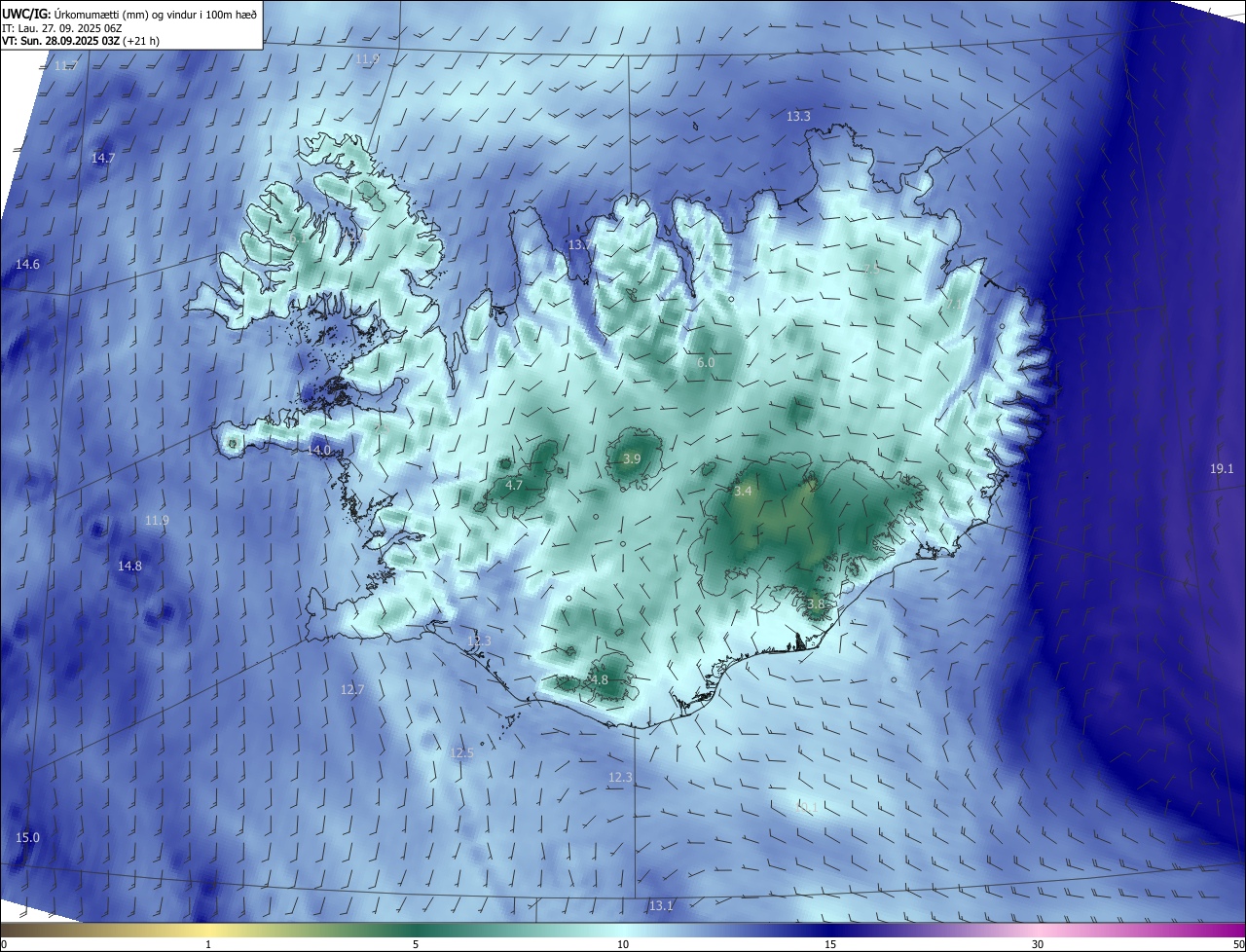Click the 12.7 value southwest of Reykjanes

(x=352, y=689)
